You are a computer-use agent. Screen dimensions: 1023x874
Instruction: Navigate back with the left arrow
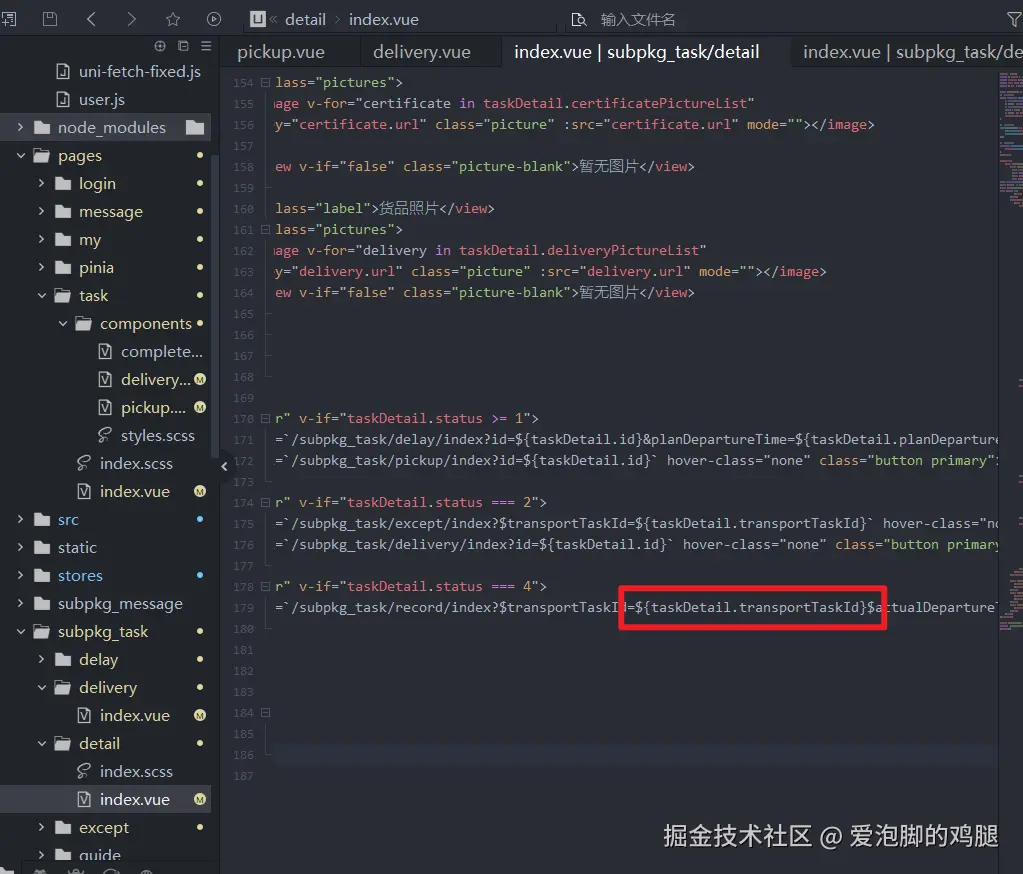(91, 19)
